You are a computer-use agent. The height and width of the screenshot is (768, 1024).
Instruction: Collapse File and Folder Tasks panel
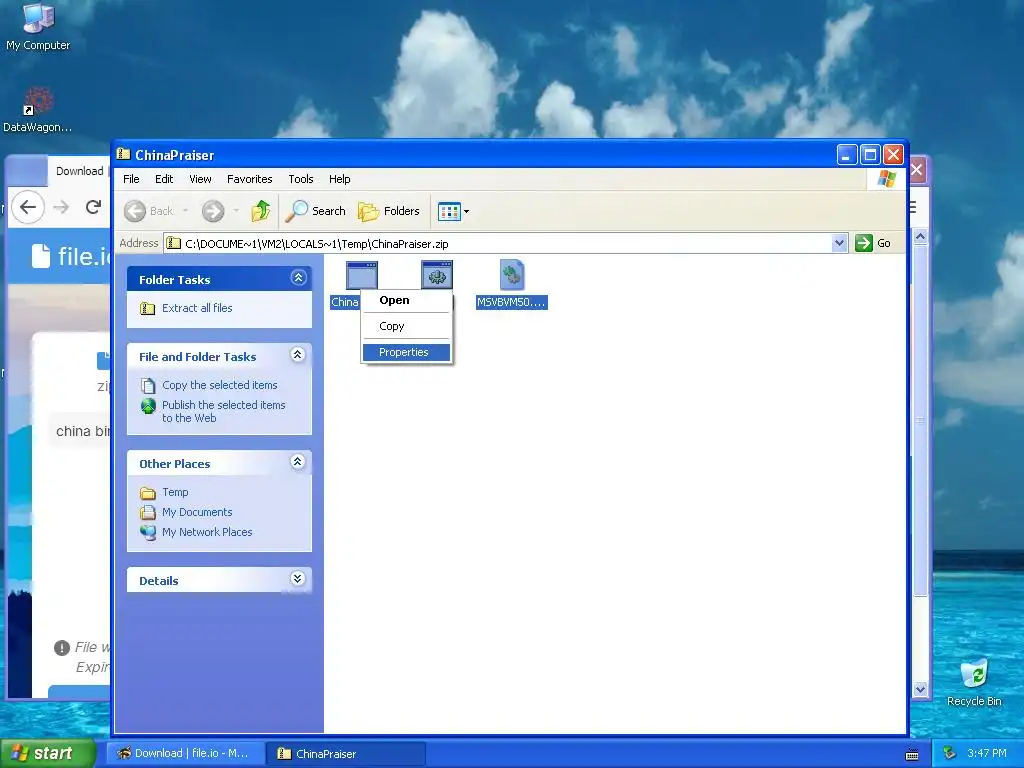point(298,355)
